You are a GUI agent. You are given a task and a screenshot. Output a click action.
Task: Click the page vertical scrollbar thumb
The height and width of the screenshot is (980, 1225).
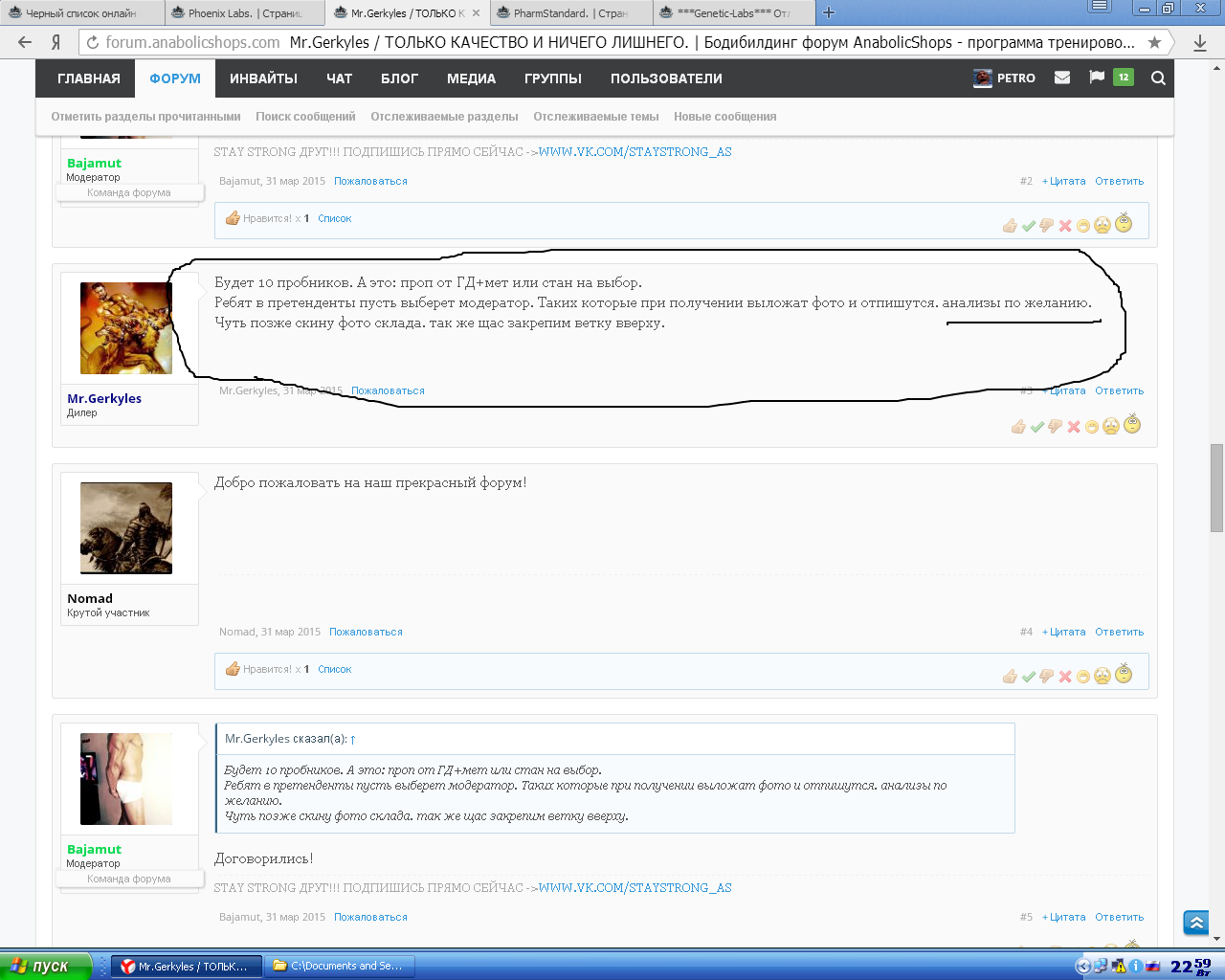point(1216,488)
